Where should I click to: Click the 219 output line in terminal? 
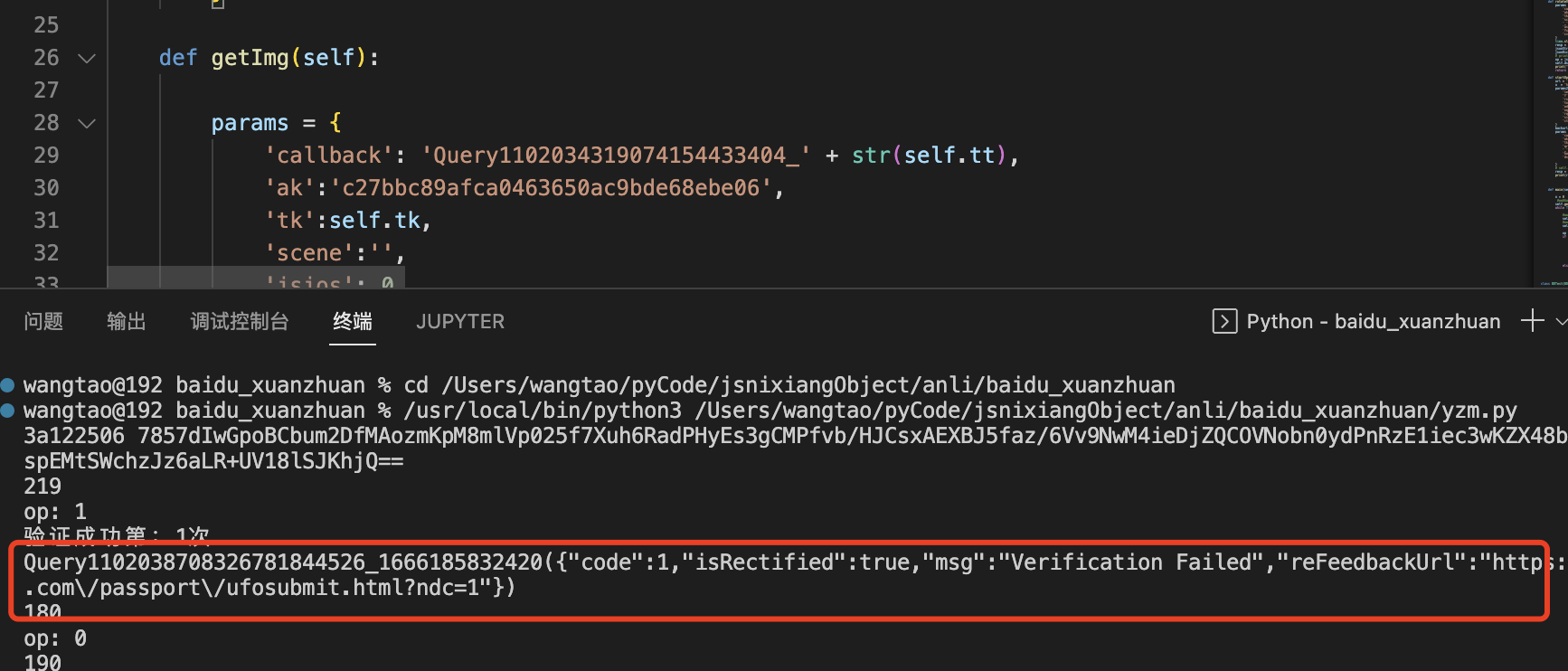pos(43,487)
